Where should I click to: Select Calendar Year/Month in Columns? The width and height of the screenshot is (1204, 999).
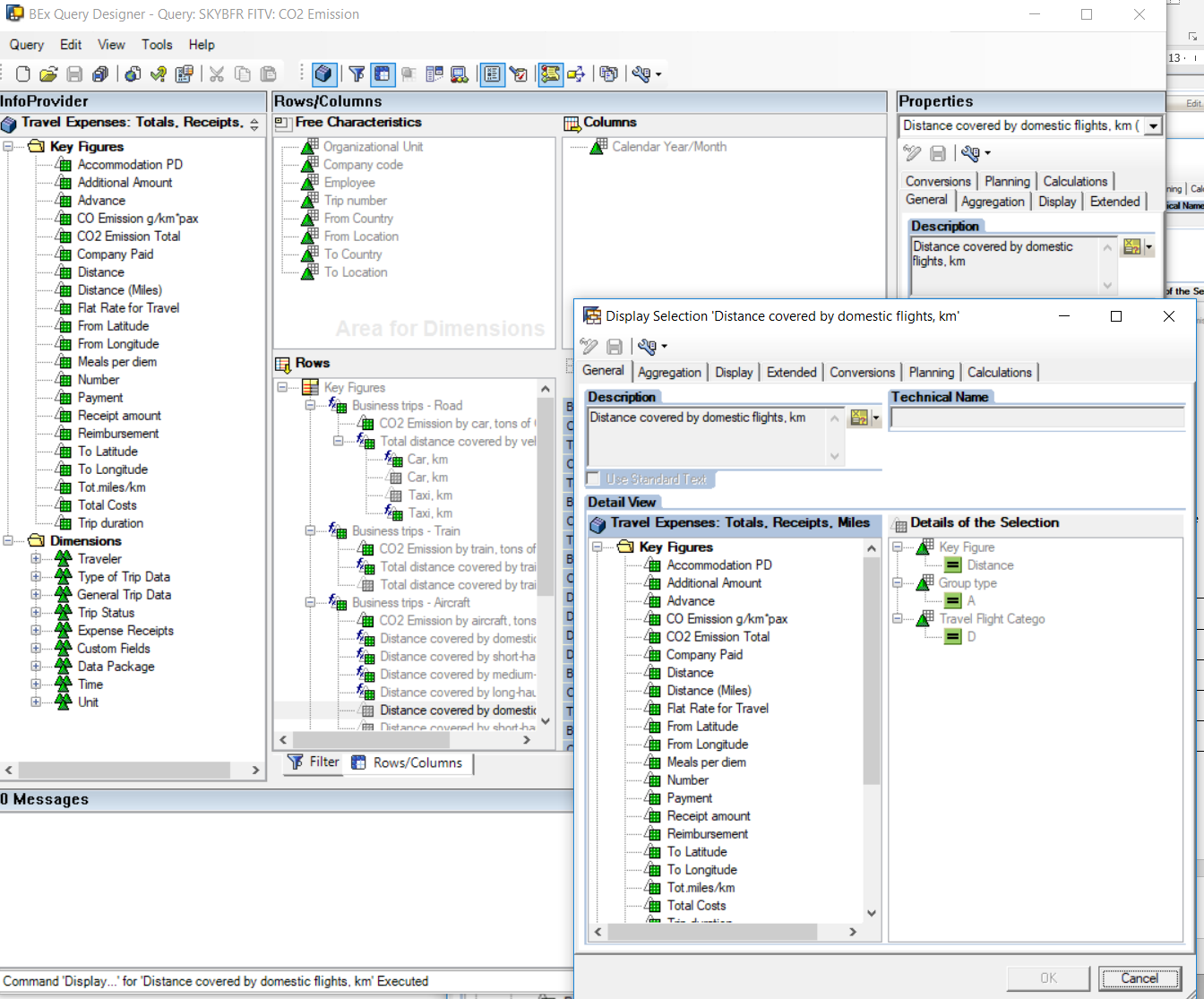click(669, 146)
